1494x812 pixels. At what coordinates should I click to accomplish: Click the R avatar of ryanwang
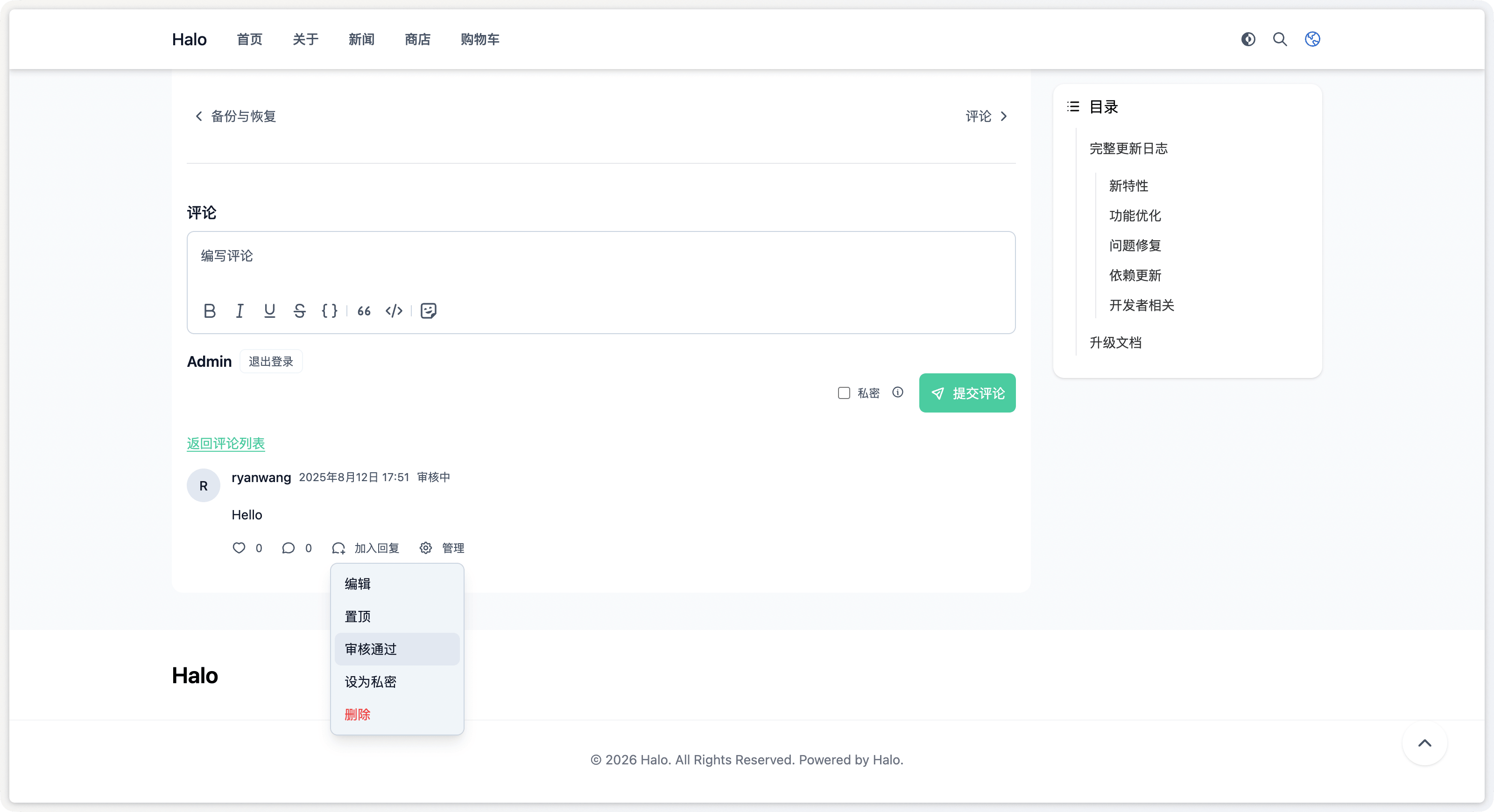tap(203, 485)
